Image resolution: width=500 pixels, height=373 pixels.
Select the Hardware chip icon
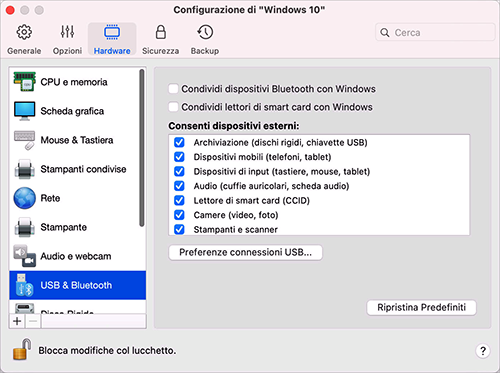tap(112, 32)
